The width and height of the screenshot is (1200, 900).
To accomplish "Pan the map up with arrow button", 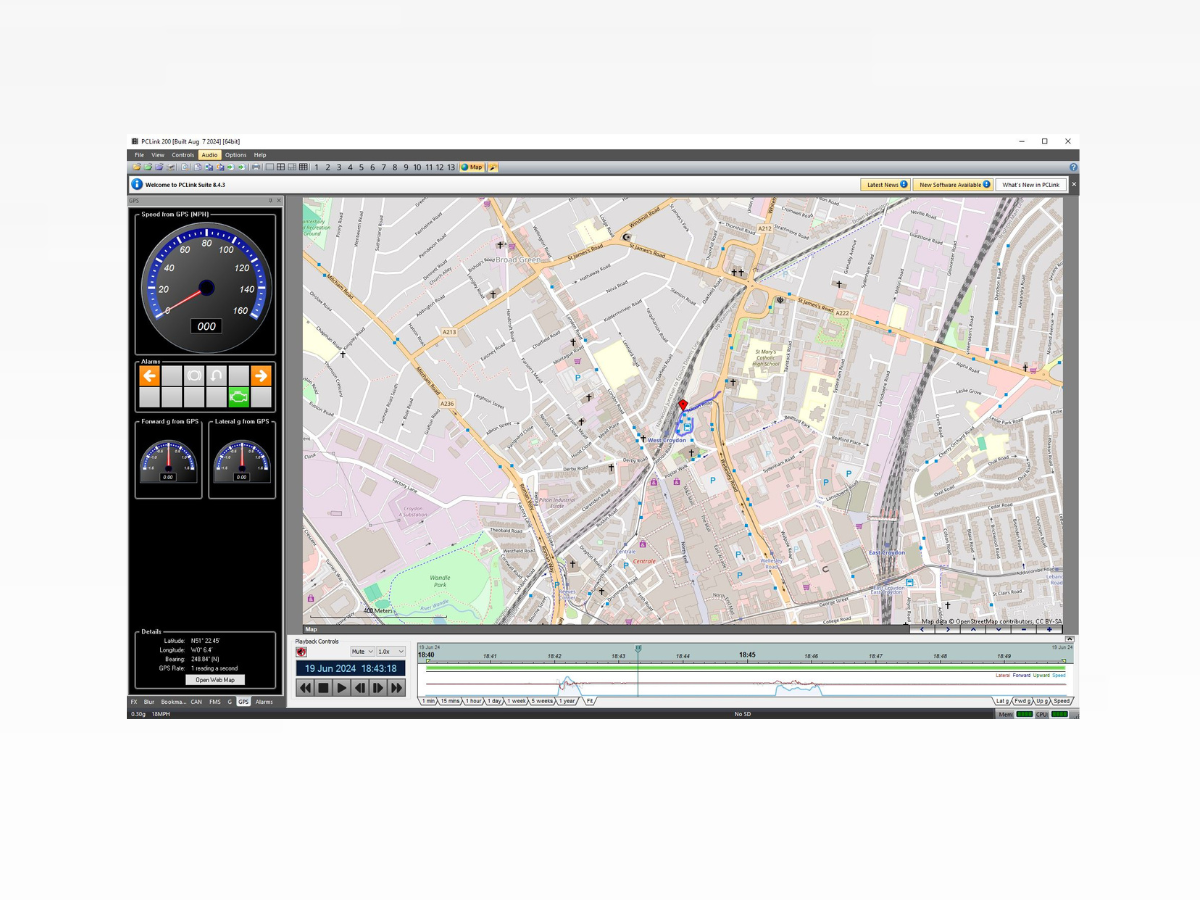I will click(x=973, y=629).
